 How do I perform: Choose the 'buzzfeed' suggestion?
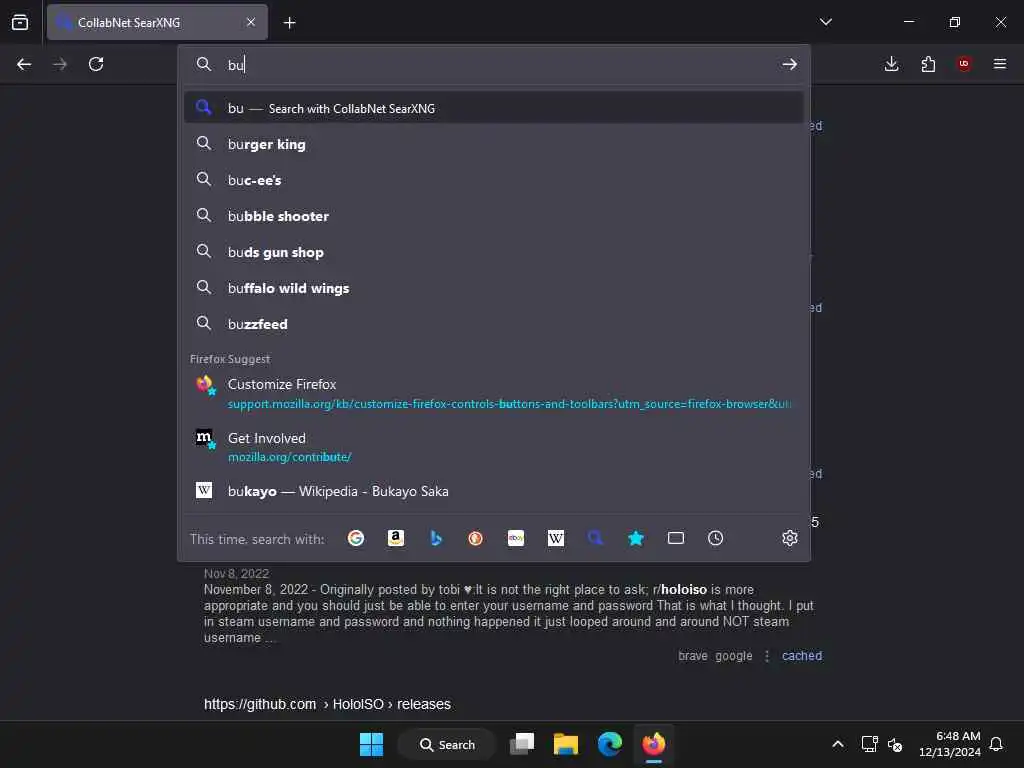(494, 323)
